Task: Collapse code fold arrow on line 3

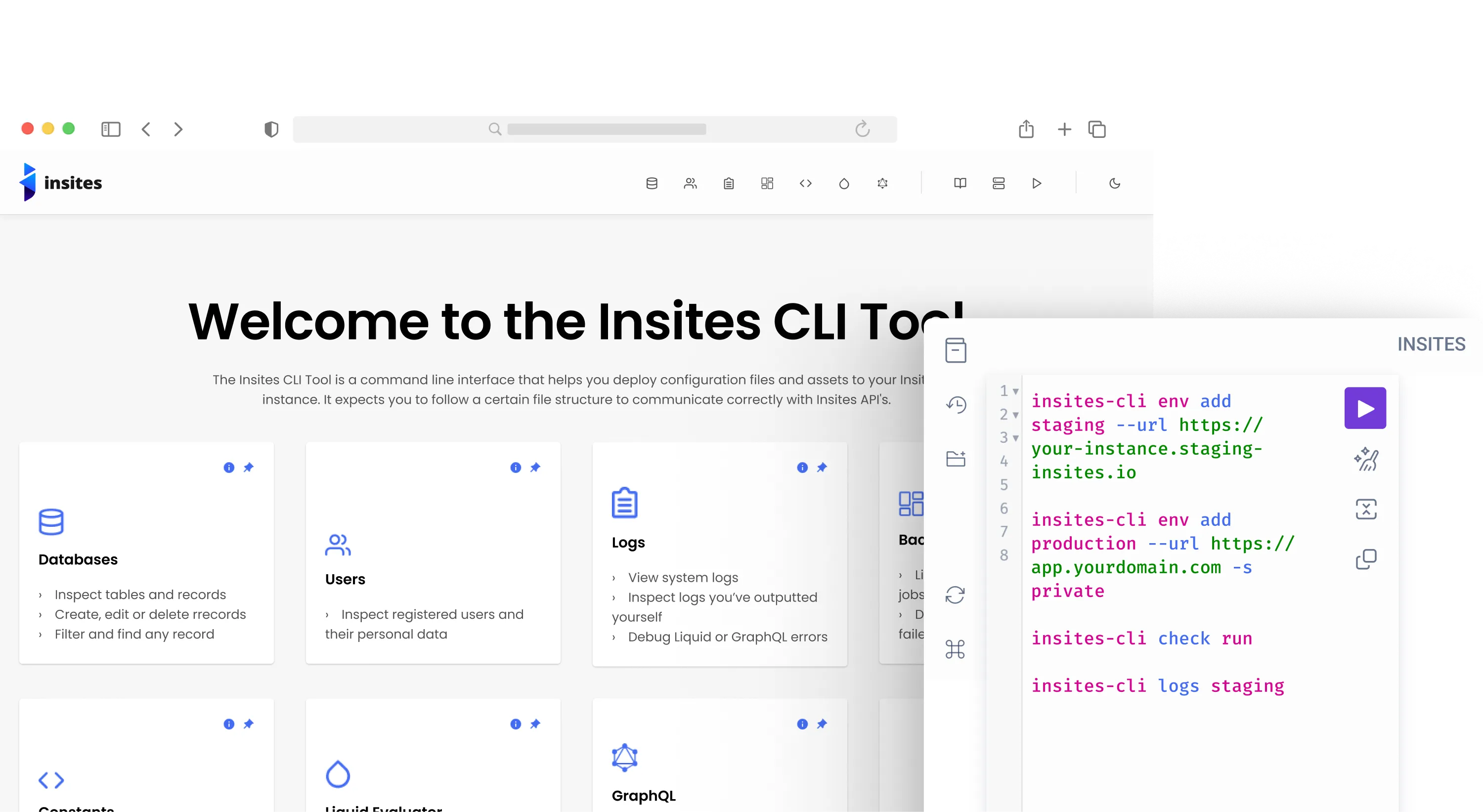Action: point(1015,438)
